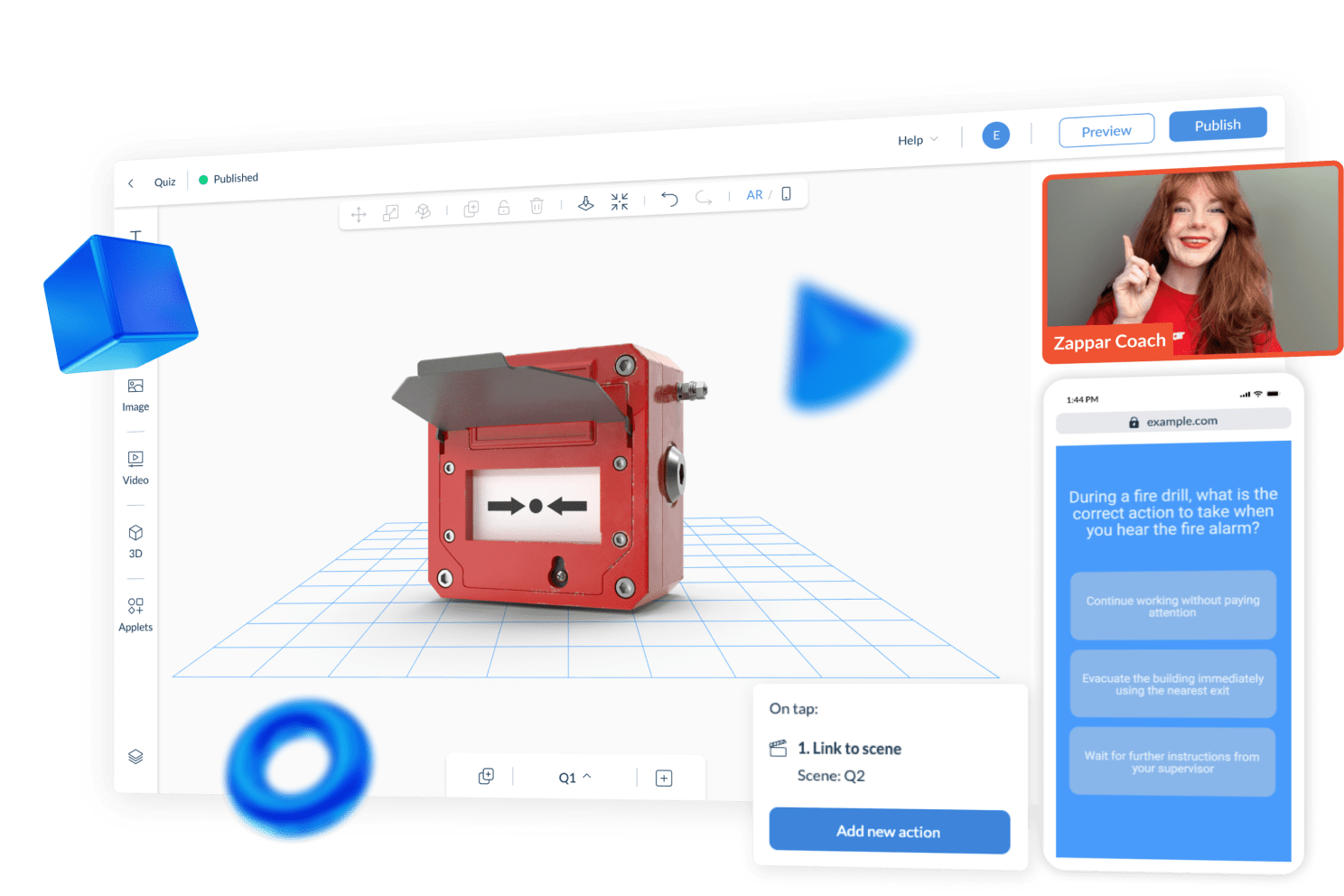This screenshot has height=896, width=1344.
Task: Select the Video tab in the sidebar
Action: (135, 468)
